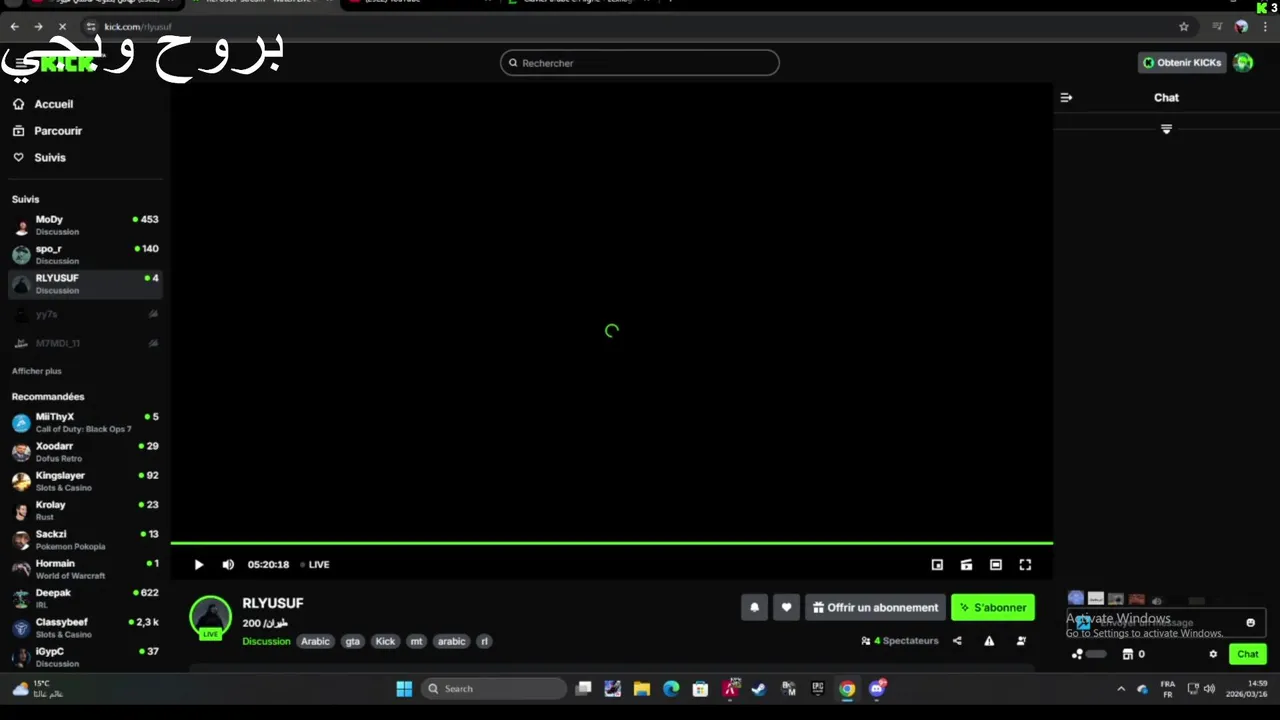1280x720 pixels.
Task: Open Steam from taskbar
Action: (759, 688)
